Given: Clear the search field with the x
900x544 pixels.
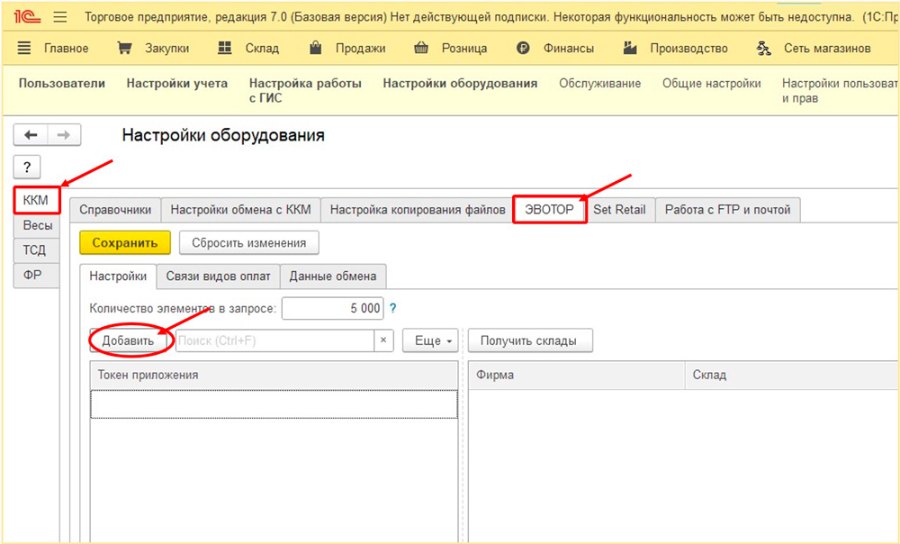Looking at the screenshot, I should pos(383,341).
